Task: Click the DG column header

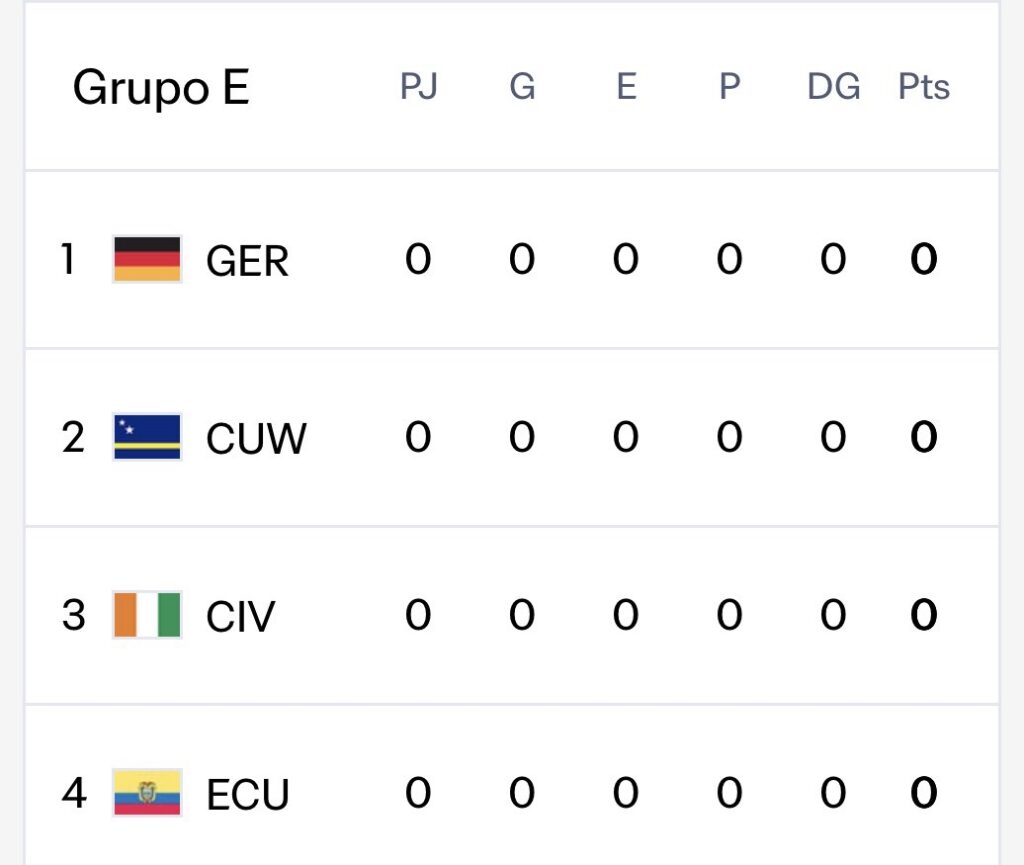Action: (833, 87)
